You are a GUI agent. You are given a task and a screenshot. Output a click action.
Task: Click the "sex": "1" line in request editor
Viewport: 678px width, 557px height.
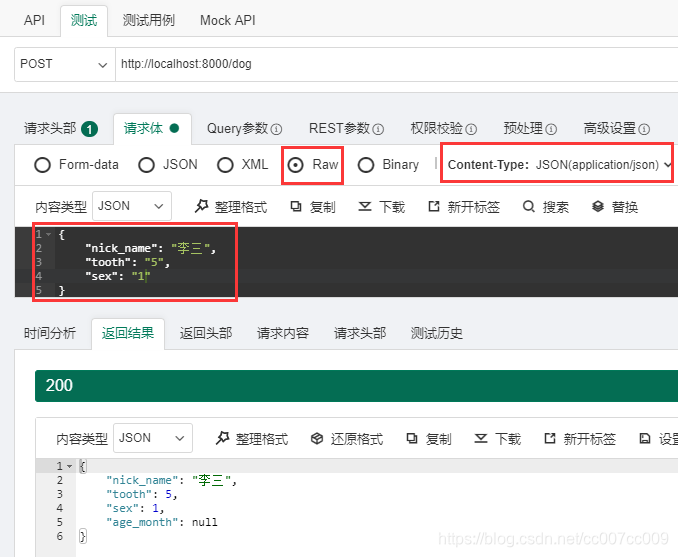pyautogui.click(x=118, y=276)
